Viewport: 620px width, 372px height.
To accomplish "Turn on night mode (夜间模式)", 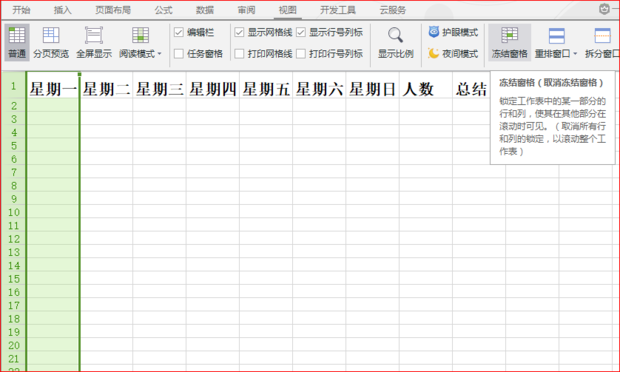I will pos(453,53).
